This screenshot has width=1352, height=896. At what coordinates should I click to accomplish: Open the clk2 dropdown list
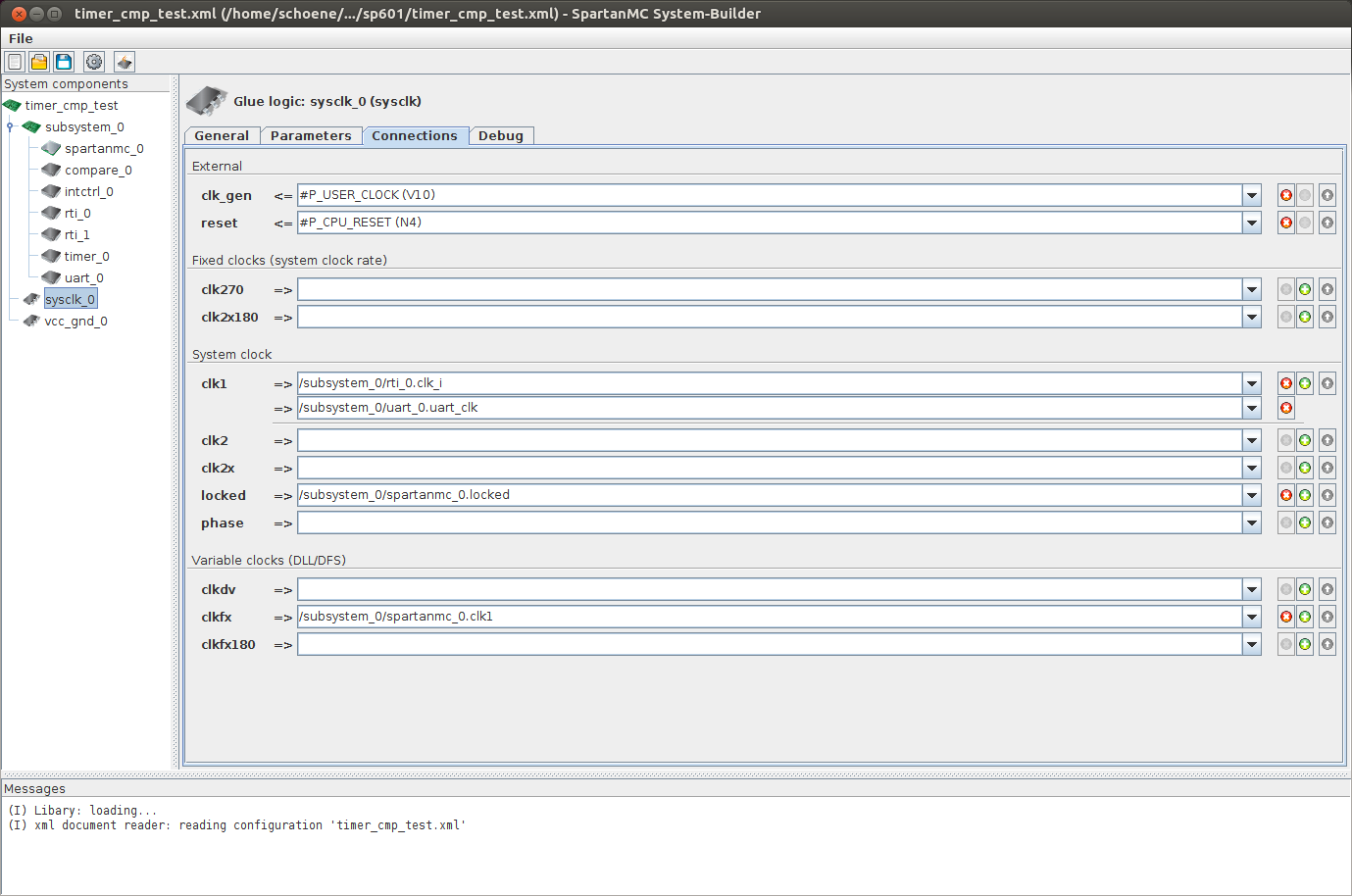(x=1252, y=440)
